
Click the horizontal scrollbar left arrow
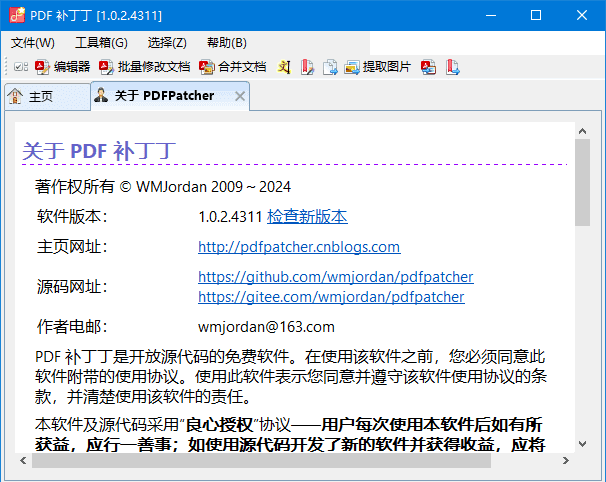click(24, 460)
